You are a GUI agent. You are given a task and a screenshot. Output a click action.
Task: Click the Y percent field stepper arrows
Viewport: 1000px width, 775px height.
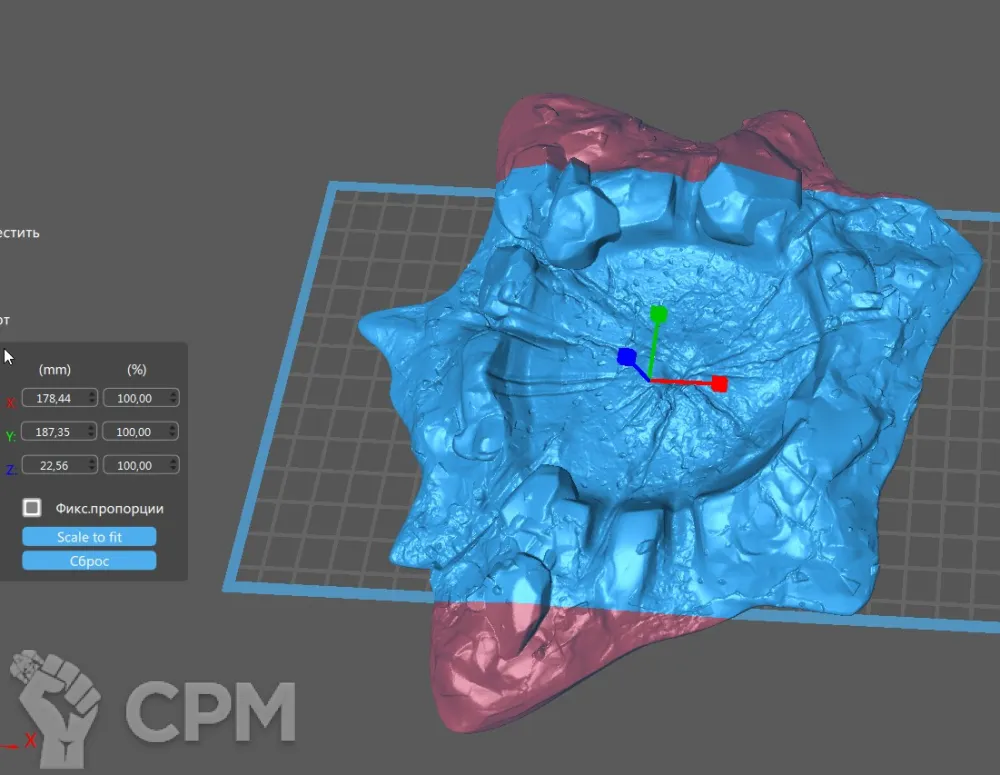tap(174, 432)
